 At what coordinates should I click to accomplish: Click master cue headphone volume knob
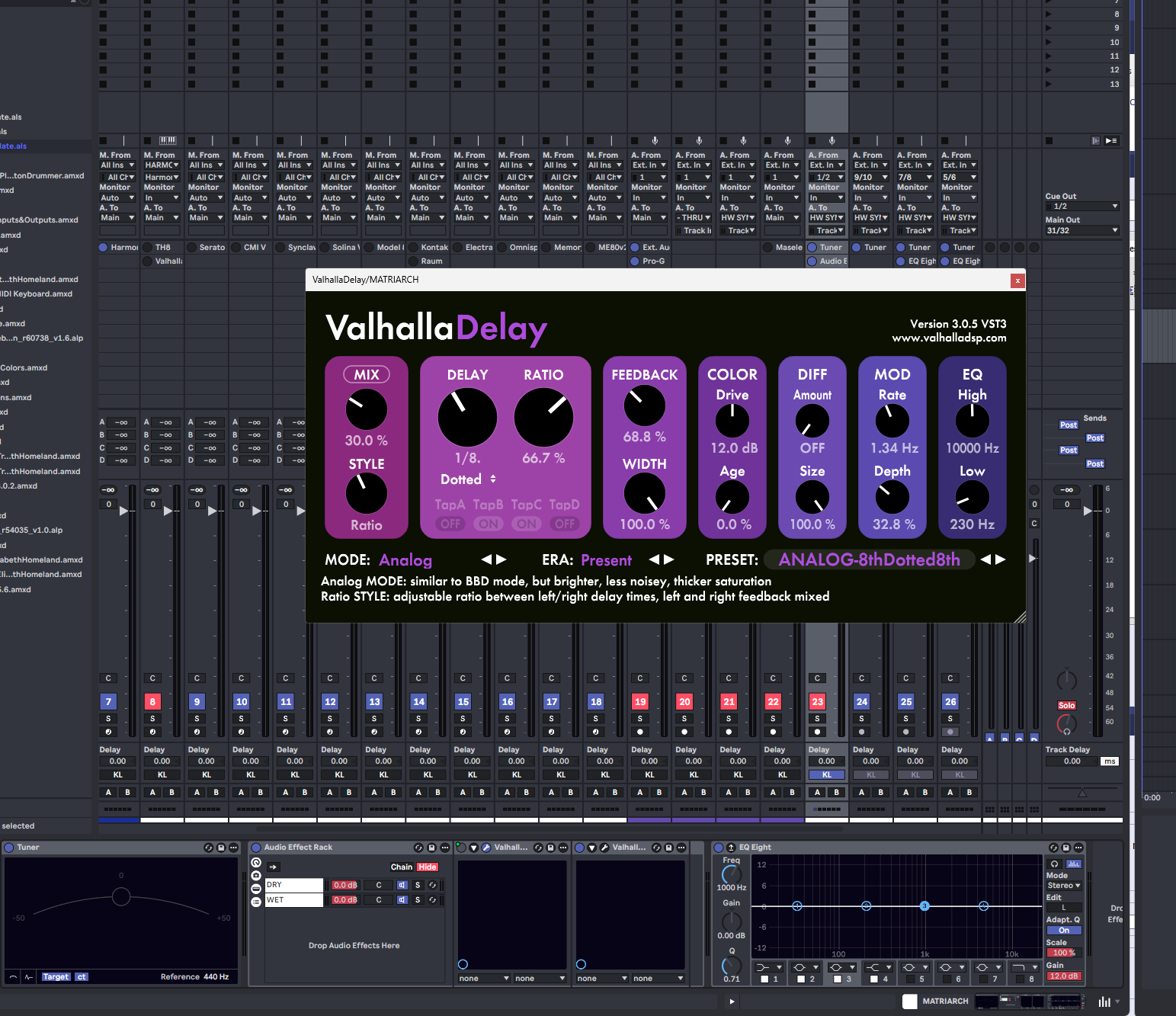coord(1066,725)
